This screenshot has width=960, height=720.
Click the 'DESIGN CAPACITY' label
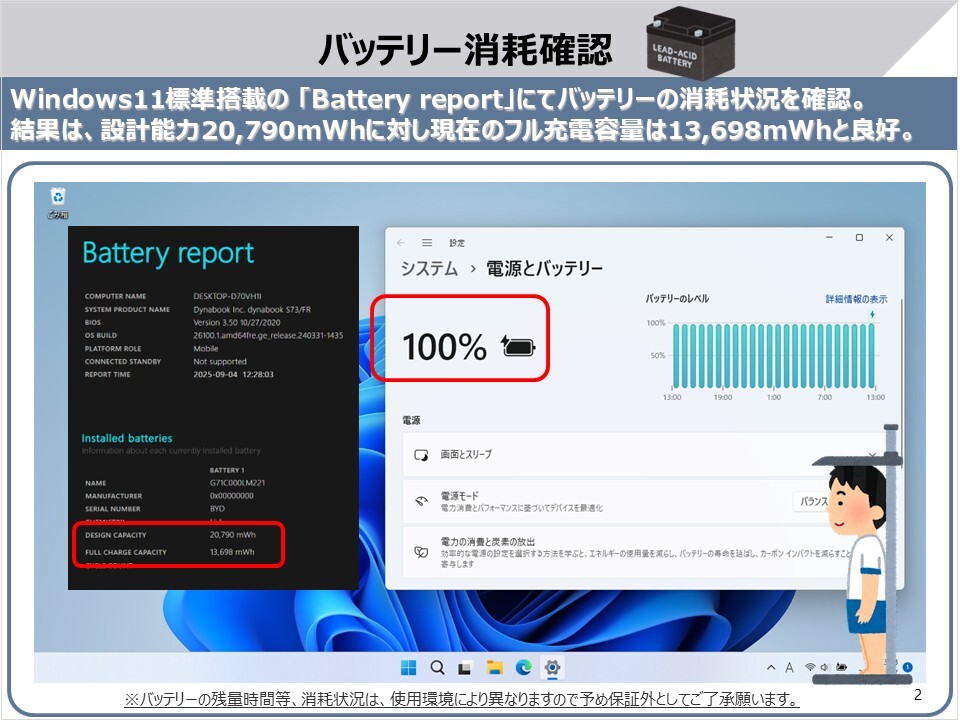pos(116,535)
